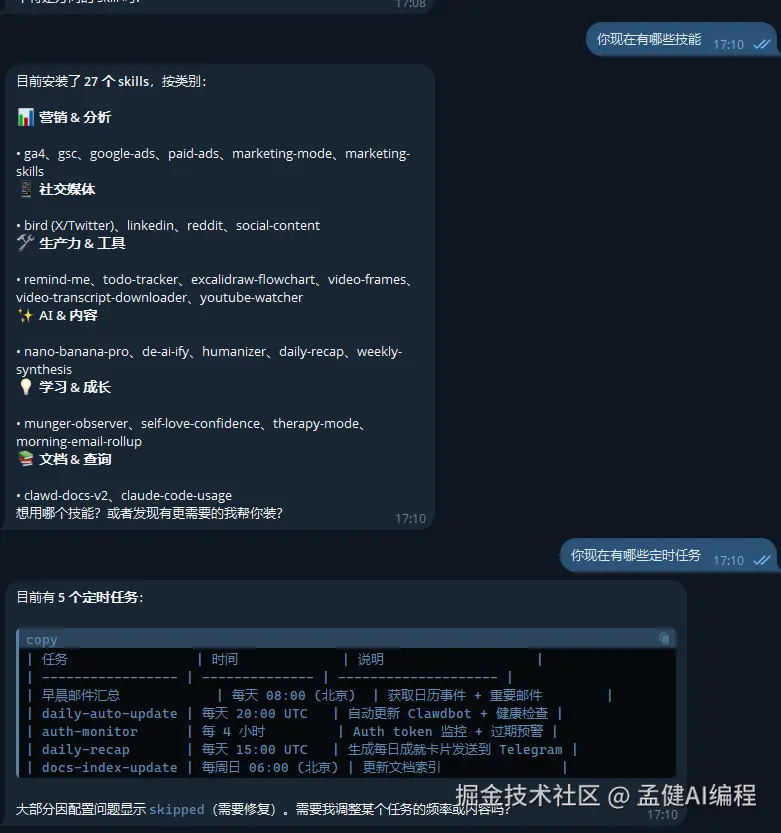781x833 pixels.
Task: Click the tools emoji beside 生产力 & 工具
Action: tap(26, 243)
